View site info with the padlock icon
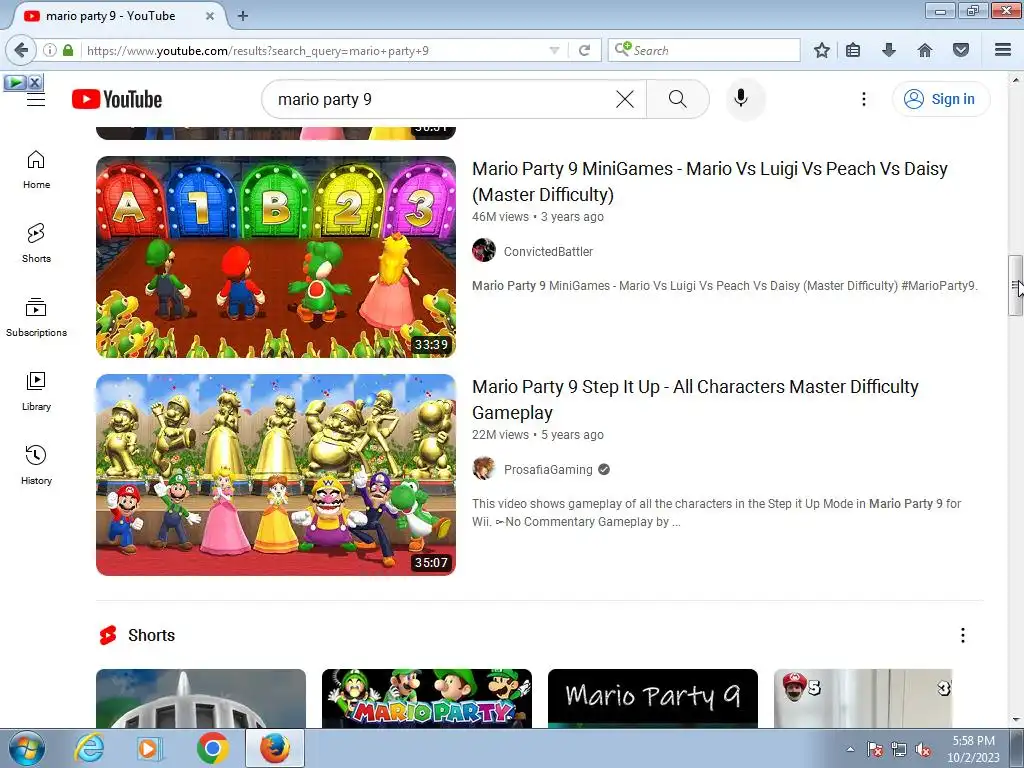 68,50
